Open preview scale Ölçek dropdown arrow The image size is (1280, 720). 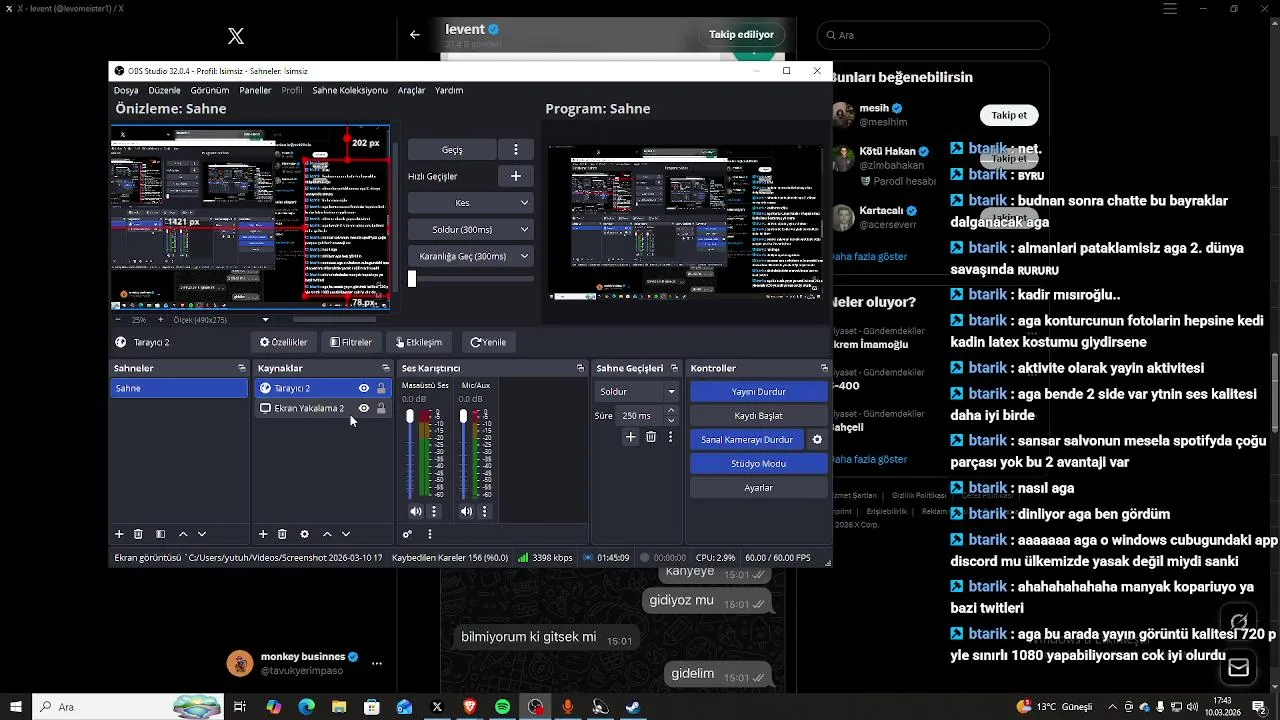[265, 320]
